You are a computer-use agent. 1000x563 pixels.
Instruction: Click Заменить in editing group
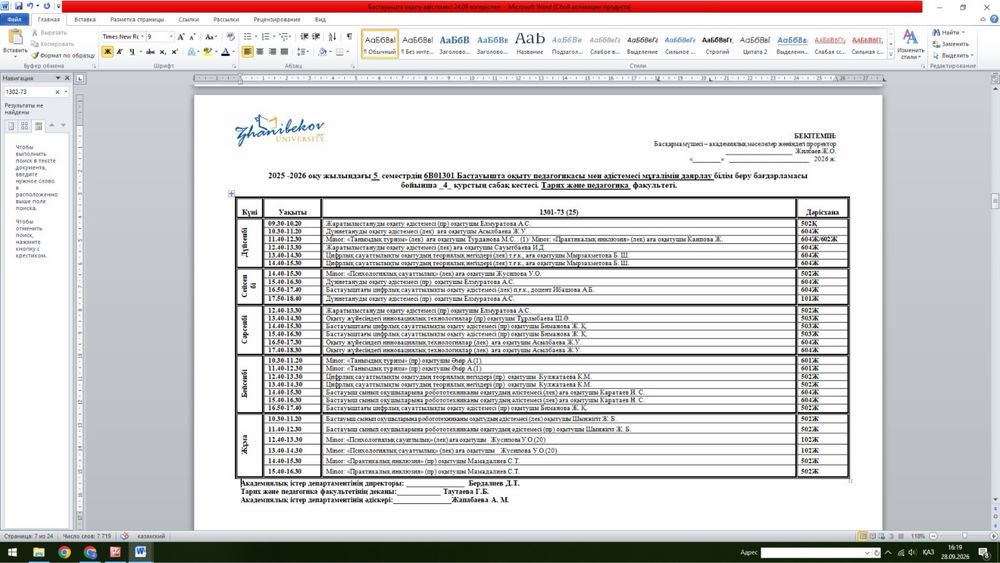(x=950, y=44)
